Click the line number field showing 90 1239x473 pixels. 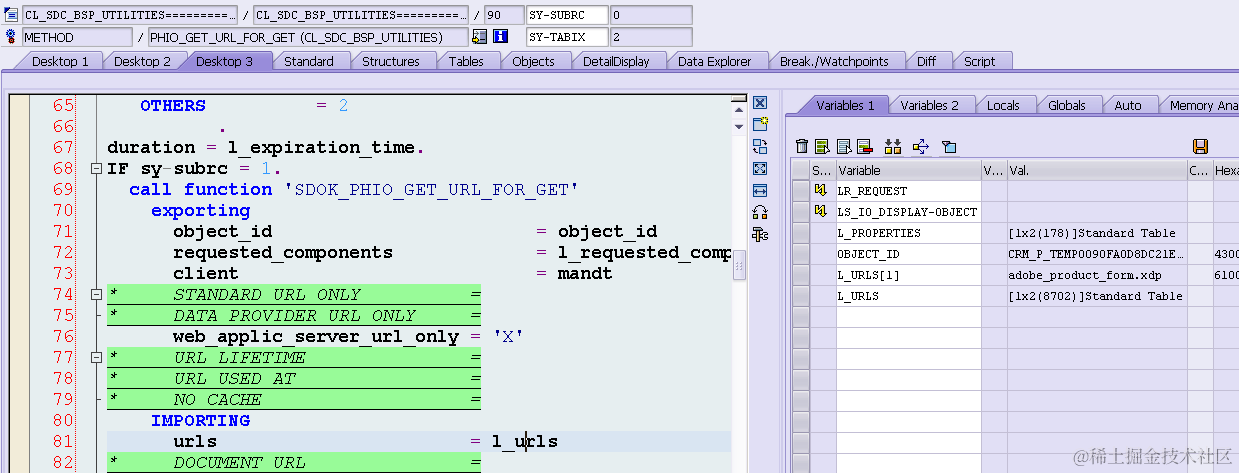click(x=504, y=15)
